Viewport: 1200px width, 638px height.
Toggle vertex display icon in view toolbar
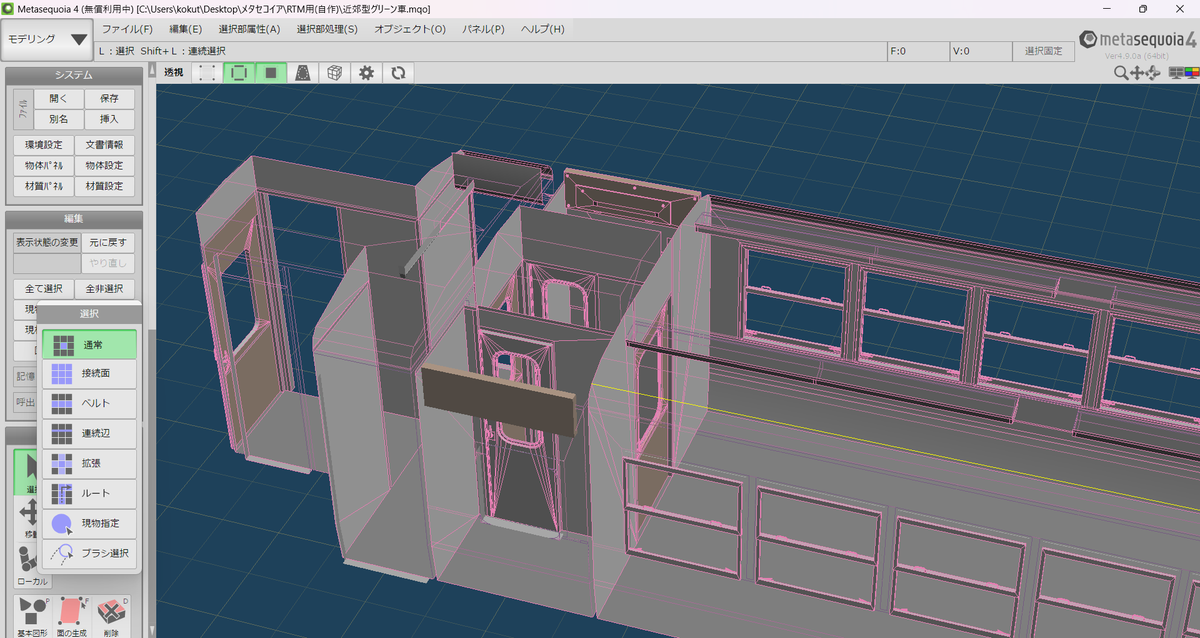point(206,72)
